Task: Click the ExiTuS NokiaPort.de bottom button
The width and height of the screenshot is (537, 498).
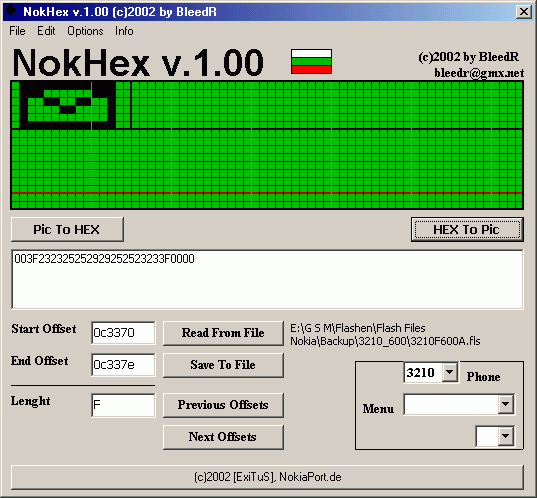Action: point(267,477)
